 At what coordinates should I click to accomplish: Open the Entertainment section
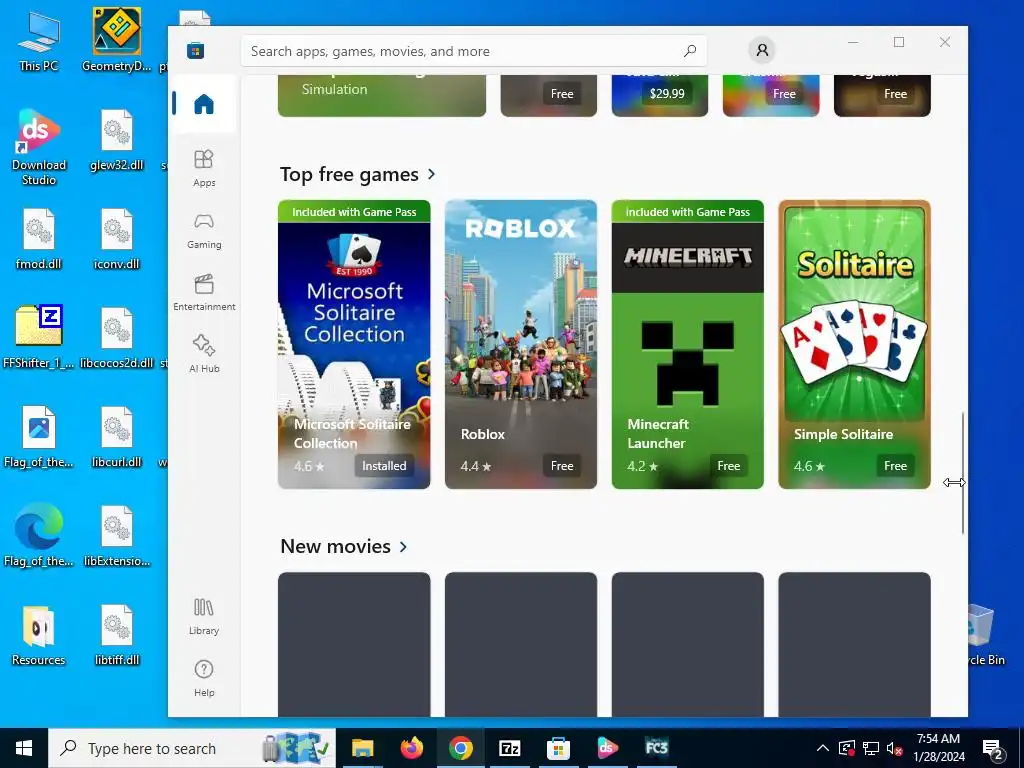click(x=204, y=292)
